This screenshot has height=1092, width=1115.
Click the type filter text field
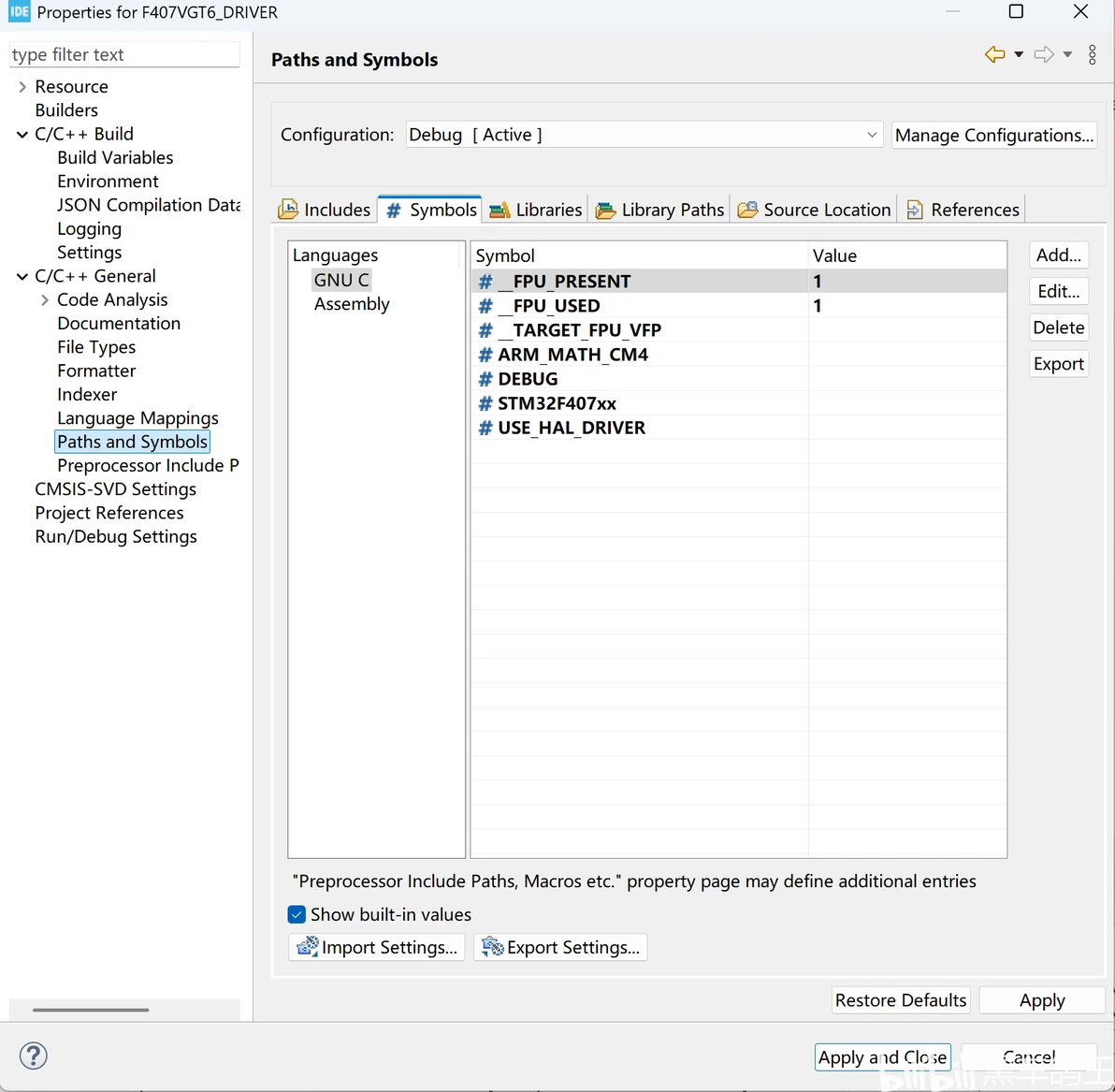tap(123, 55)
